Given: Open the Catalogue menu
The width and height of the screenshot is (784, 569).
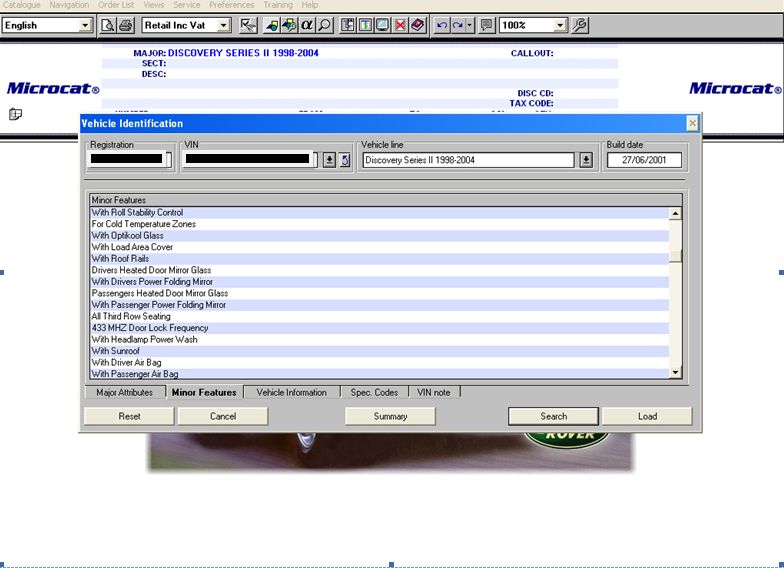Looking at the screenshot, I should [x=22, y=5].
